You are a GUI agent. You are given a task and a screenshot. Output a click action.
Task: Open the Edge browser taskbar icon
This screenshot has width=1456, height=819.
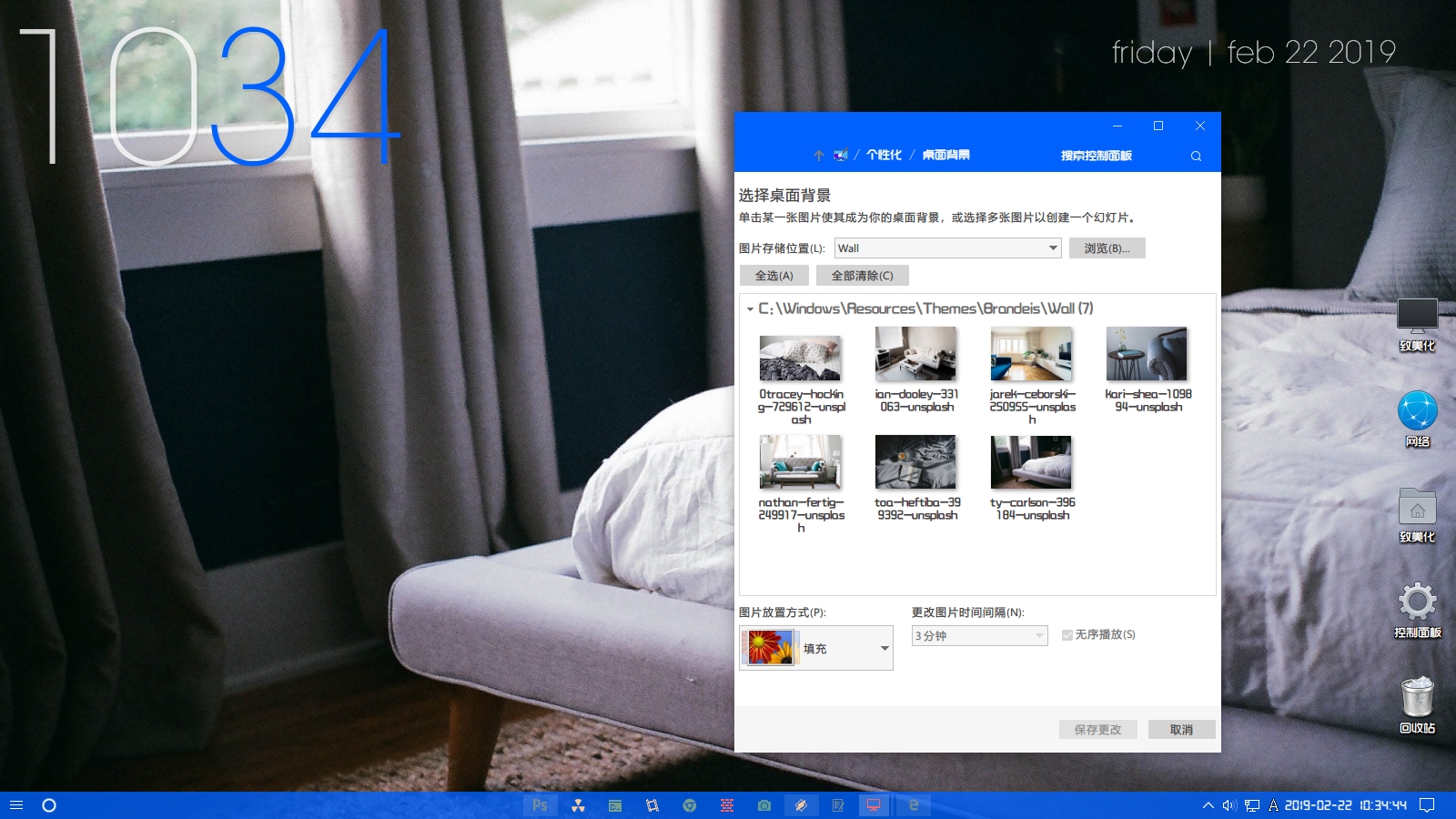(913, 805)
